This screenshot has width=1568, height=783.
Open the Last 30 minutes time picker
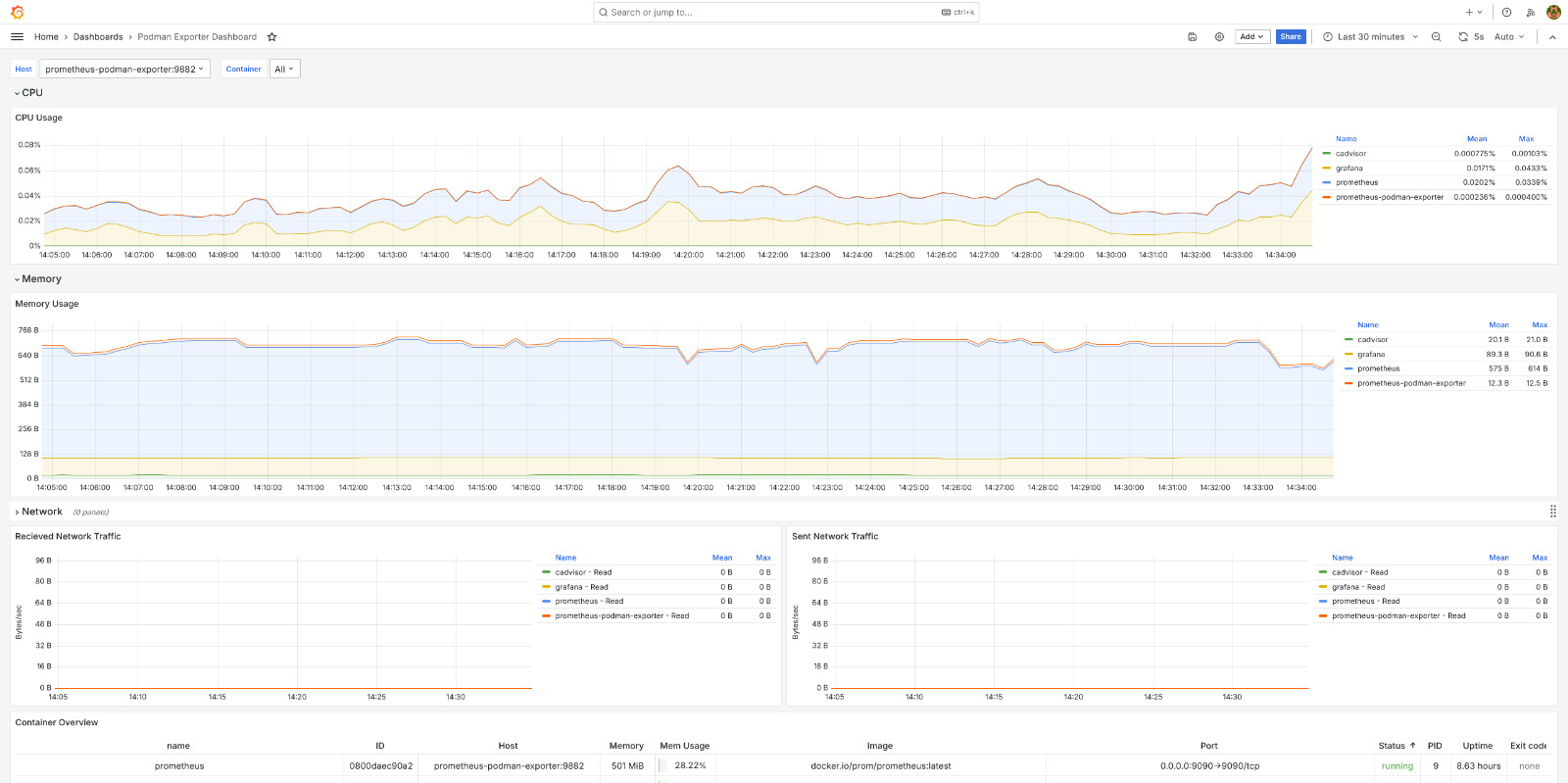[1370, 37]
